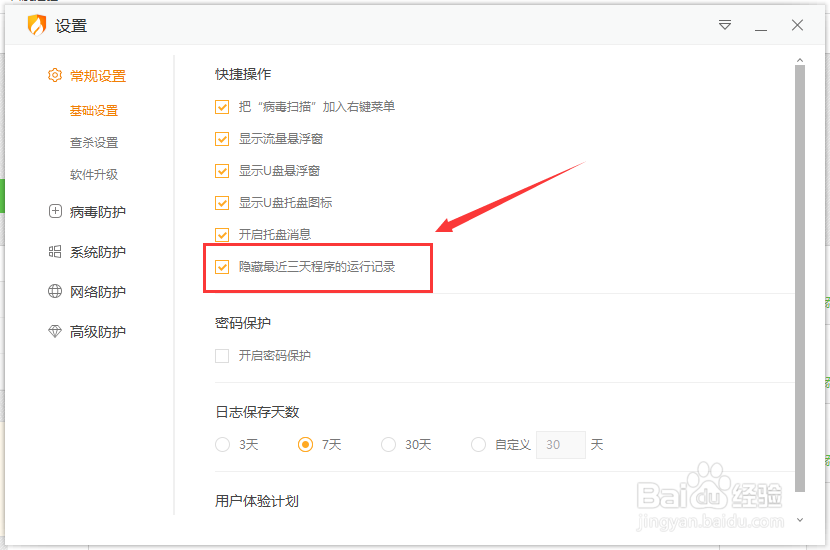The width and height of the screenshot is (830, 550).
Task: Click the 密码保护 section heading
Action: point(243,323)
